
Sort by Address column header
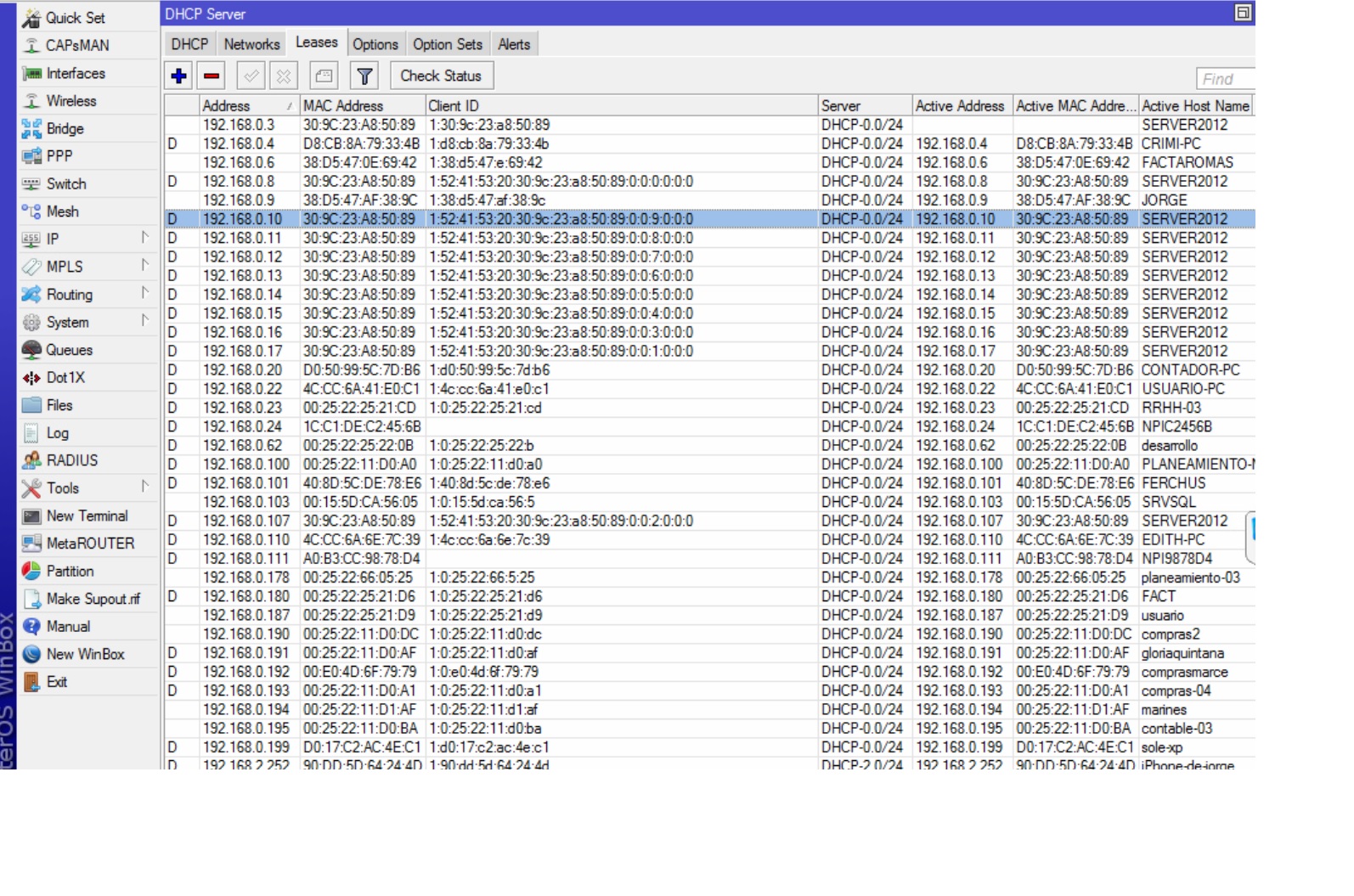[248, 105]
